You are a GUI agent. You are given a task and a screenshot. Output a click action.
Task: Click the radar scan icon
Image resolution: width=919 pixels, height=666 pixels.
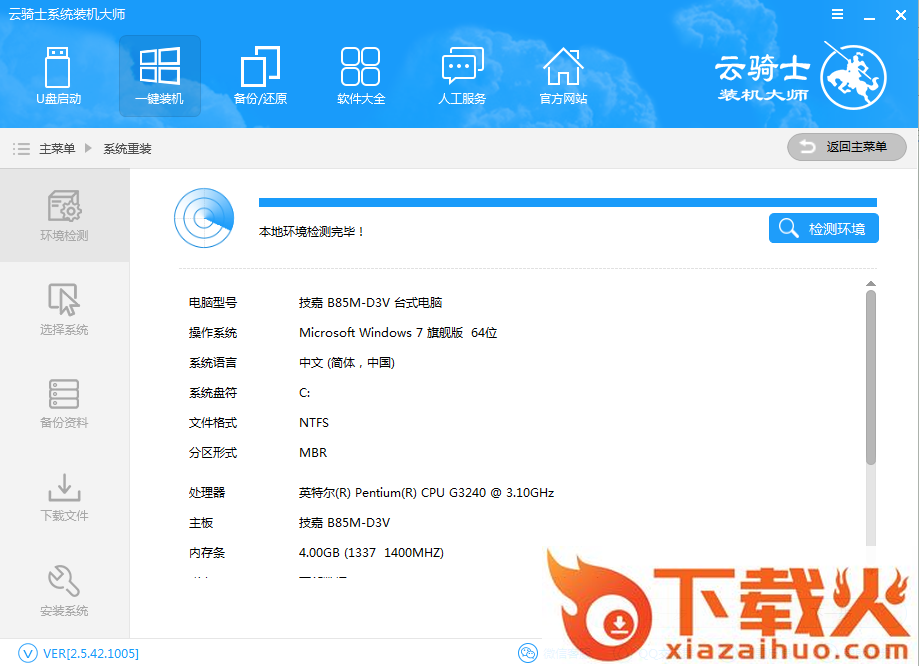(203, 218)
